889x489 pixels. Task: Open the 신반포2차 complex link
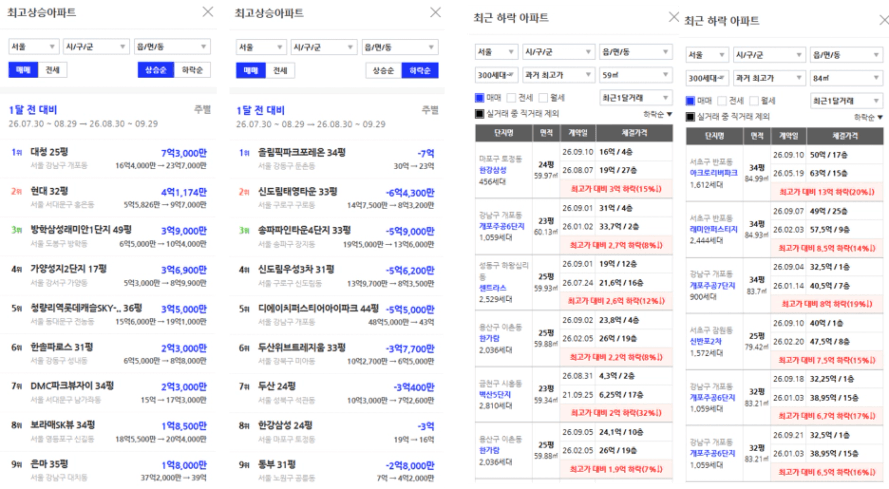pyautogui.click(x=705, y=342)
